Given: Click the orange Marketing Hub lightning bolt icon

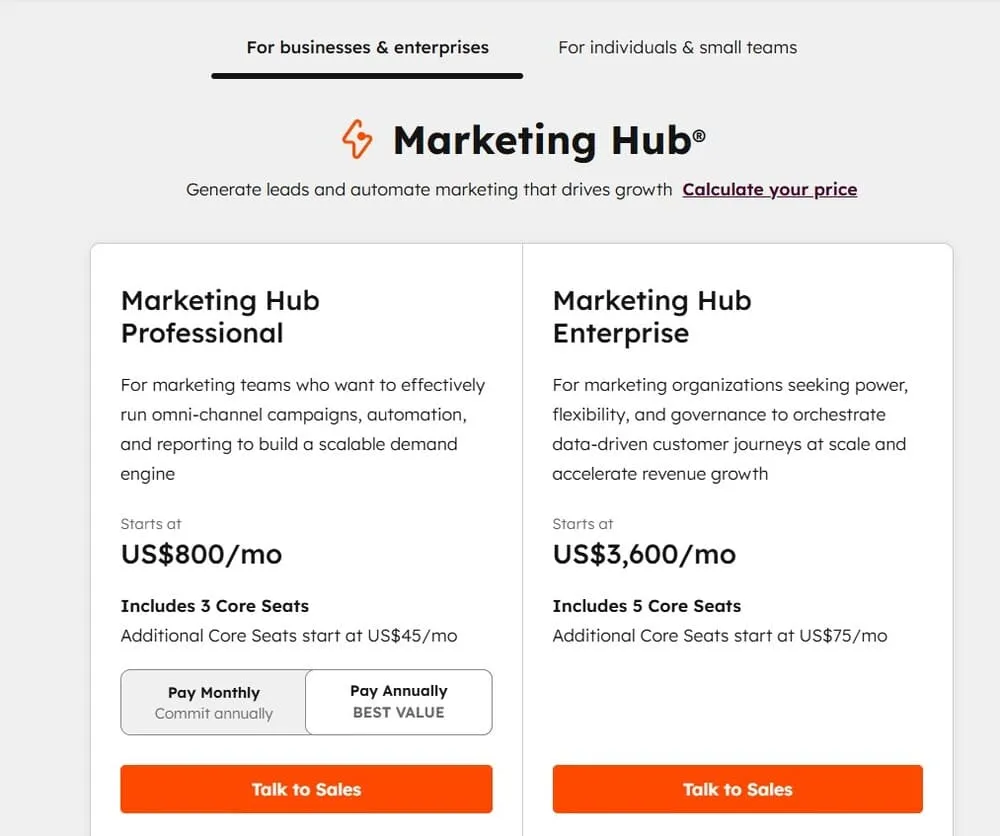Looking at the screenshot, I should 357,140.
